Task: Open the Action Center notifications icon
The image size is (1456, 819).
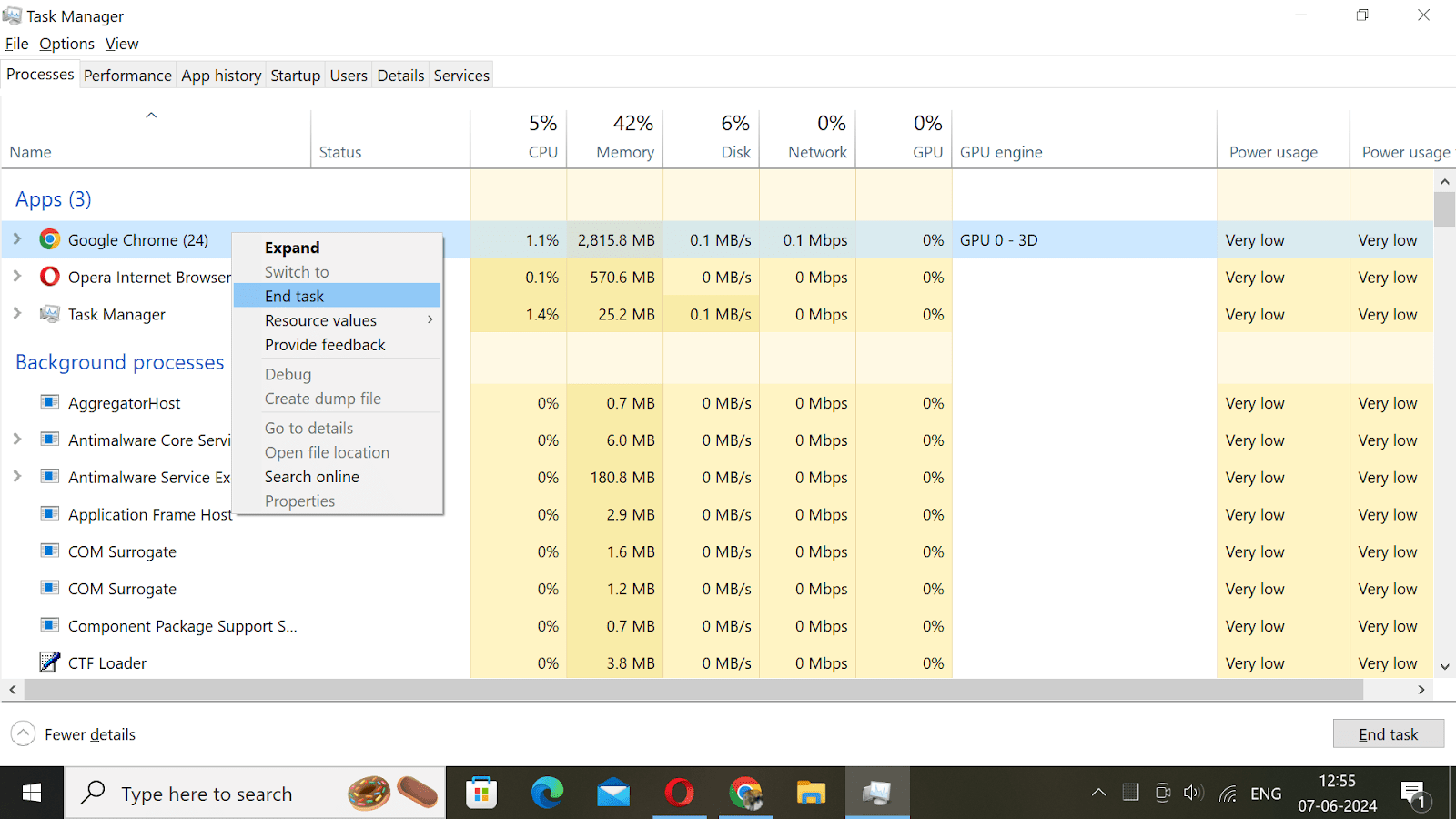Action: point(1412,793)
